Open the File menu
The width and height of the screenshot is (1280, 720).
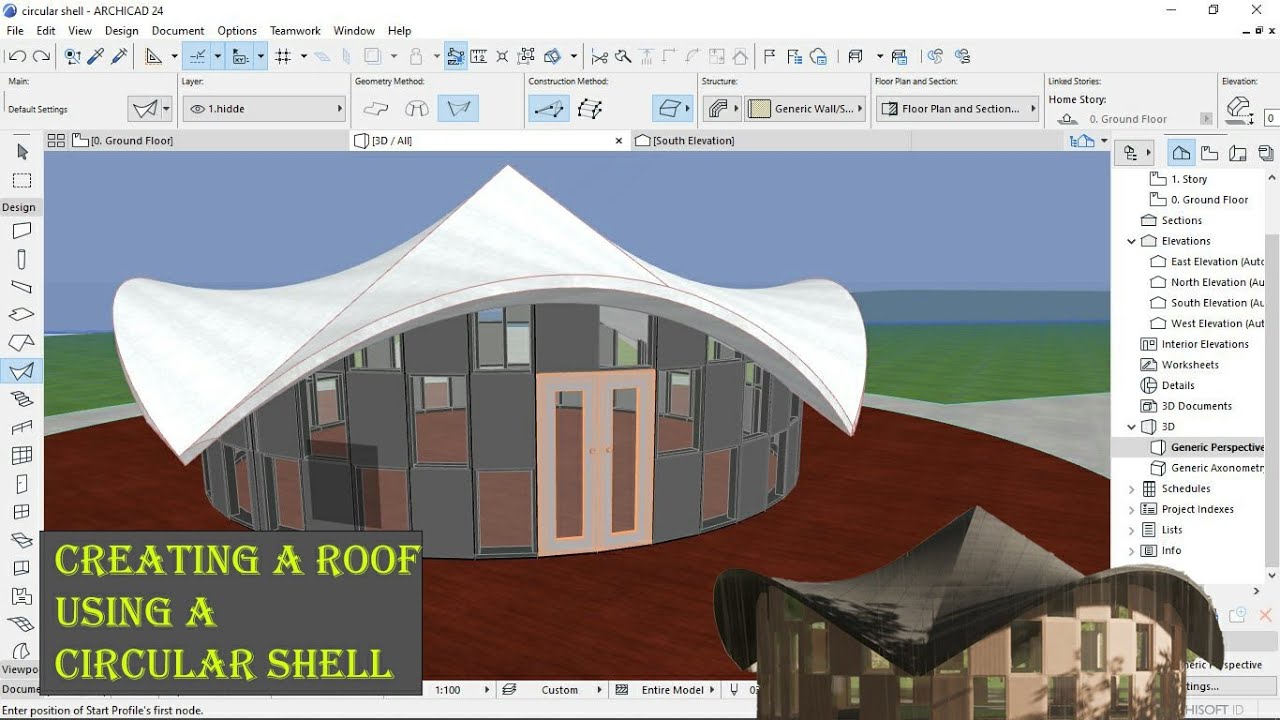click(x=15, y=31)
